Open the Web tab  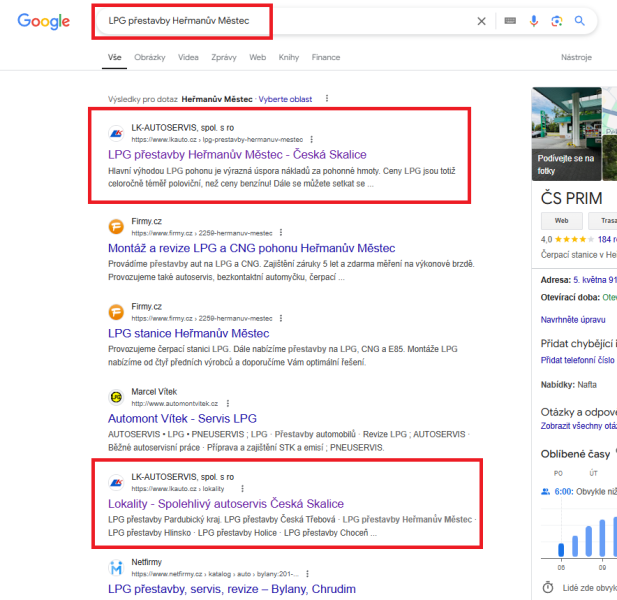coord(257,57)
